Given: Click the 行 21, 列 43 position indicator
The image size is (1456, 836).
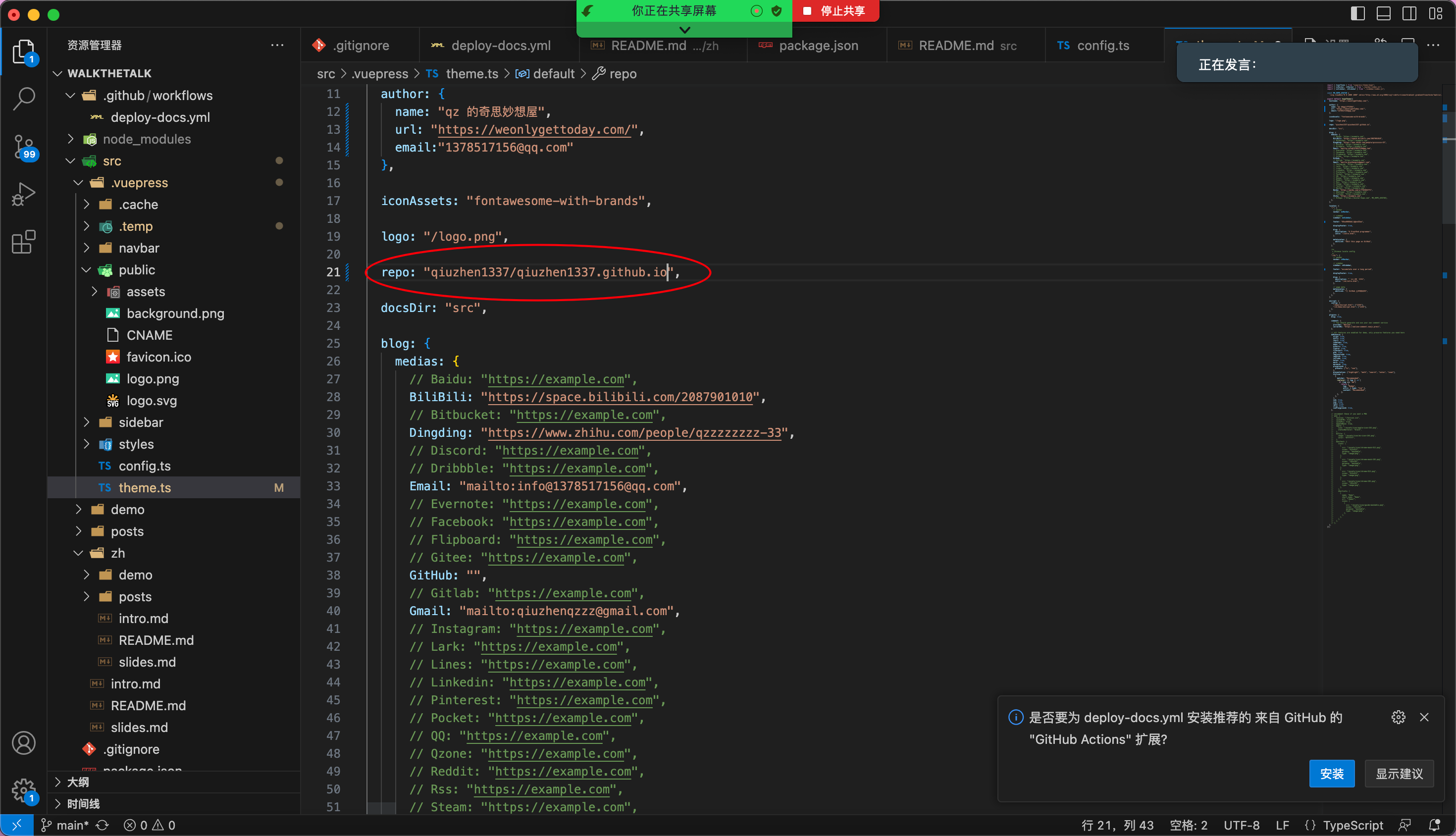Looking at the screenshot, I should point(1117,825).
